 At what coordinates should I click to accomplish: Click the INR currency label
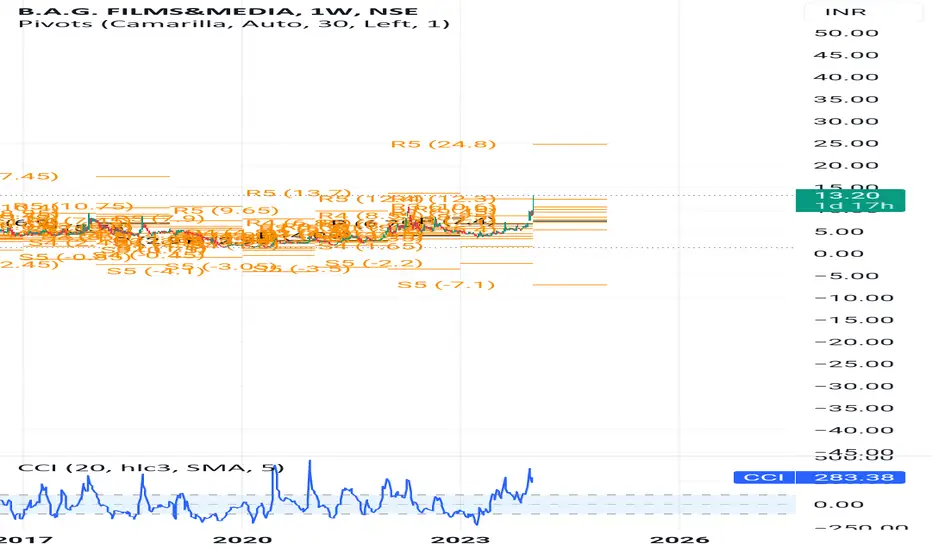(x=845, y=12)
